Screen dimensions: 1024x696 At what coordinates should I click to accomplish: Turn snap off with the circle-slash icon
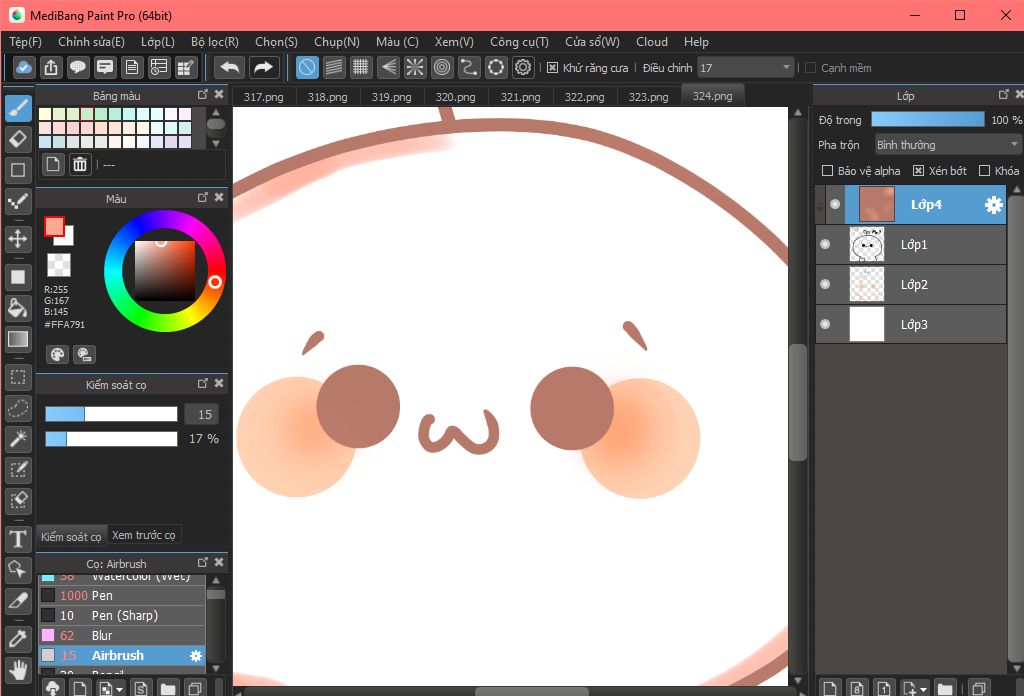pos(307,67)
